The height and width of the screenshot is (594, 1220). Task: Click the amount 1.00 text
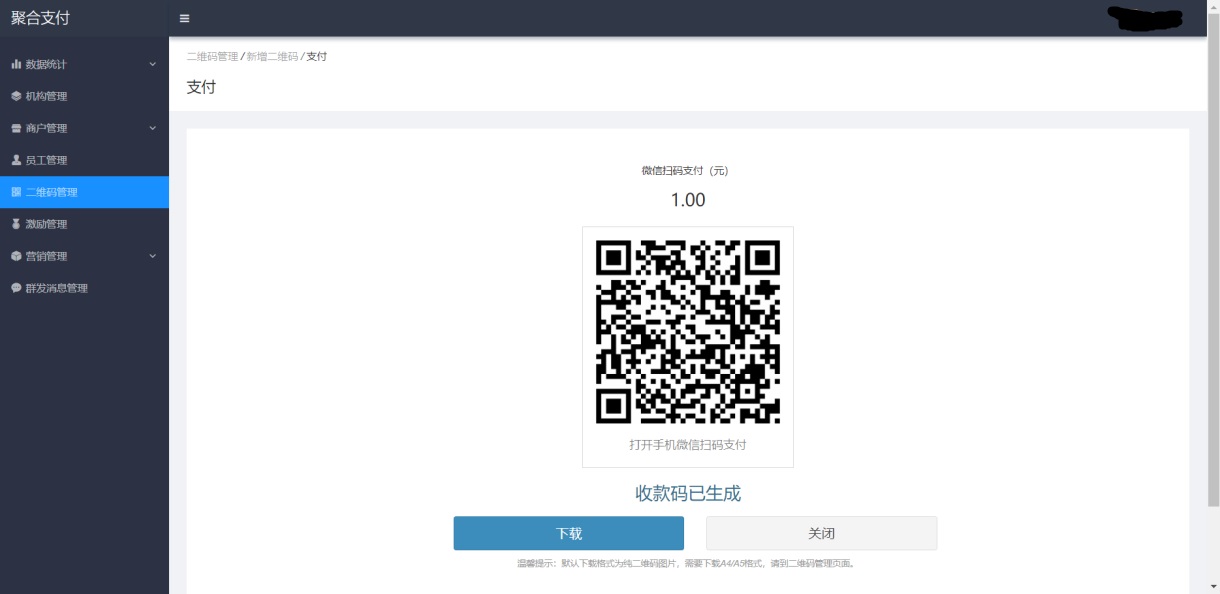pos(688,200)
